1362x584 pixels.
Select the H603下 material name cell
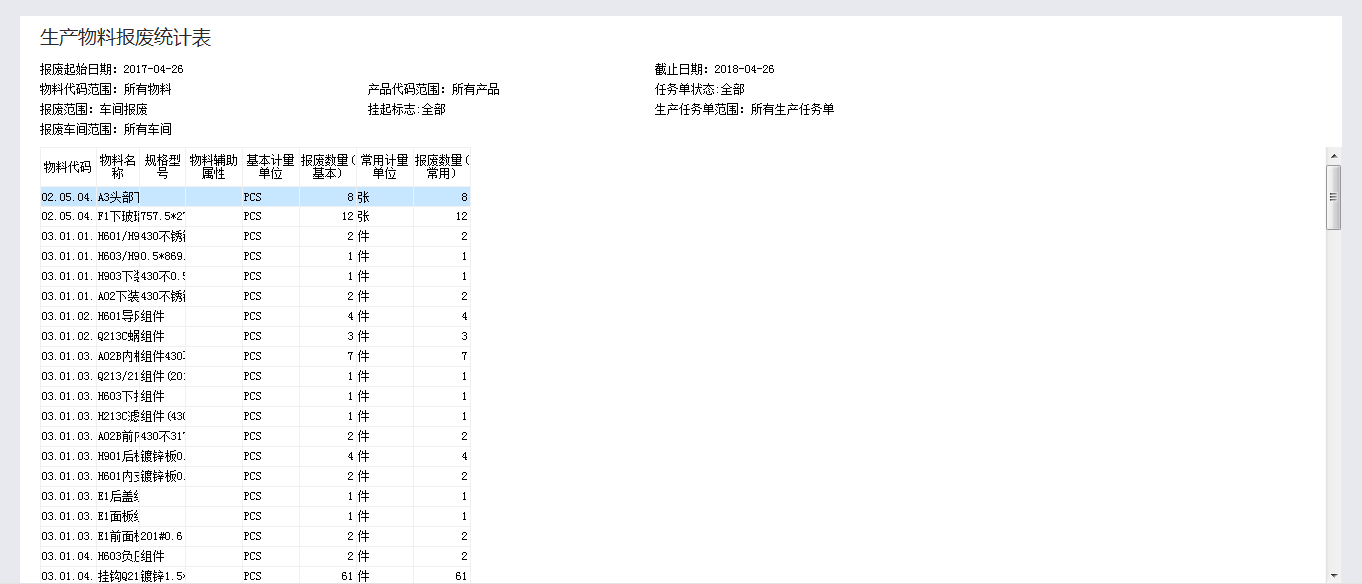click(x=118, y=396)
